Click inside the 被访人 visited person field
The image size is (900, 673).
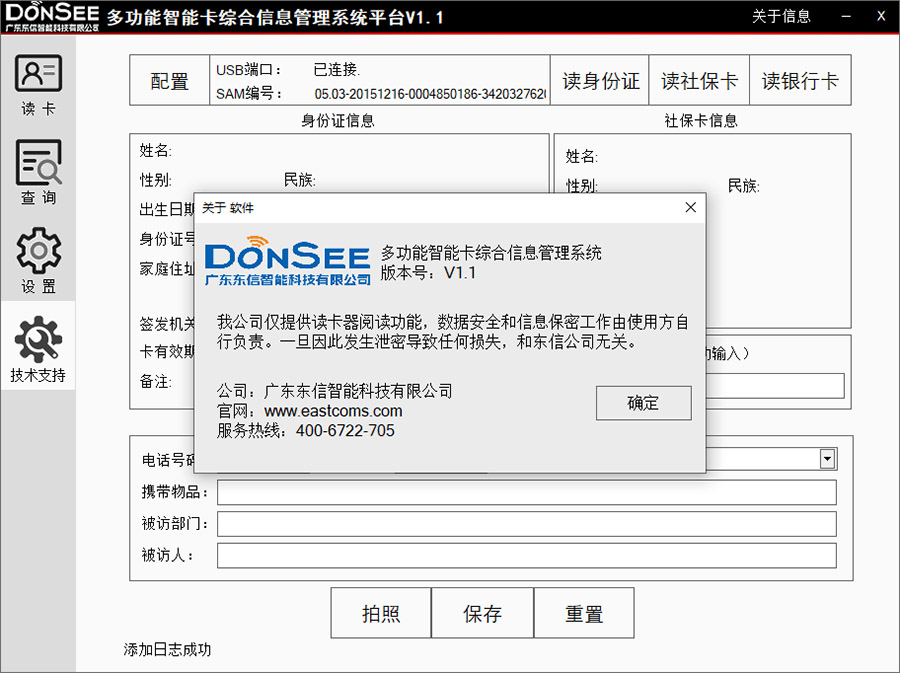[x=525, y=556]
